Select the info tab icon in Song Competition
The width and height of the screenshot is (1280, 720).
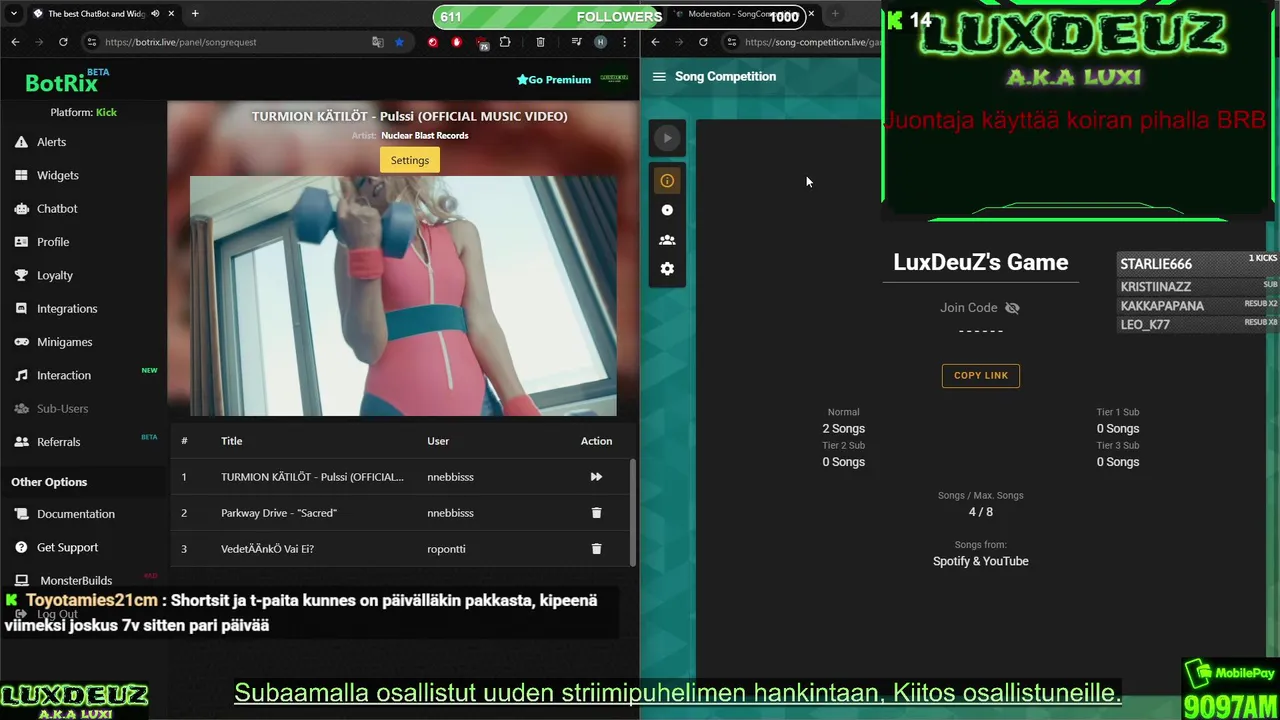tap(667, 180)
